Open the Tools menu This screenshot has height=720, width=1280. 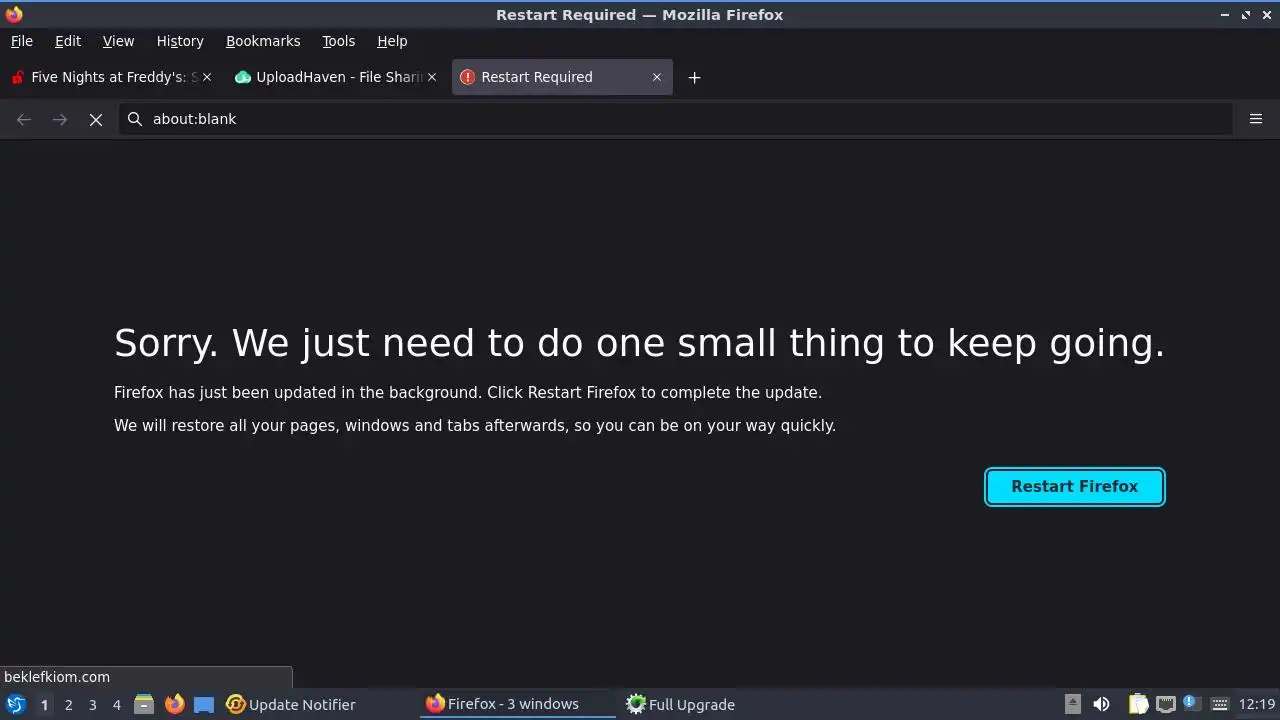[x=338, y=41]
